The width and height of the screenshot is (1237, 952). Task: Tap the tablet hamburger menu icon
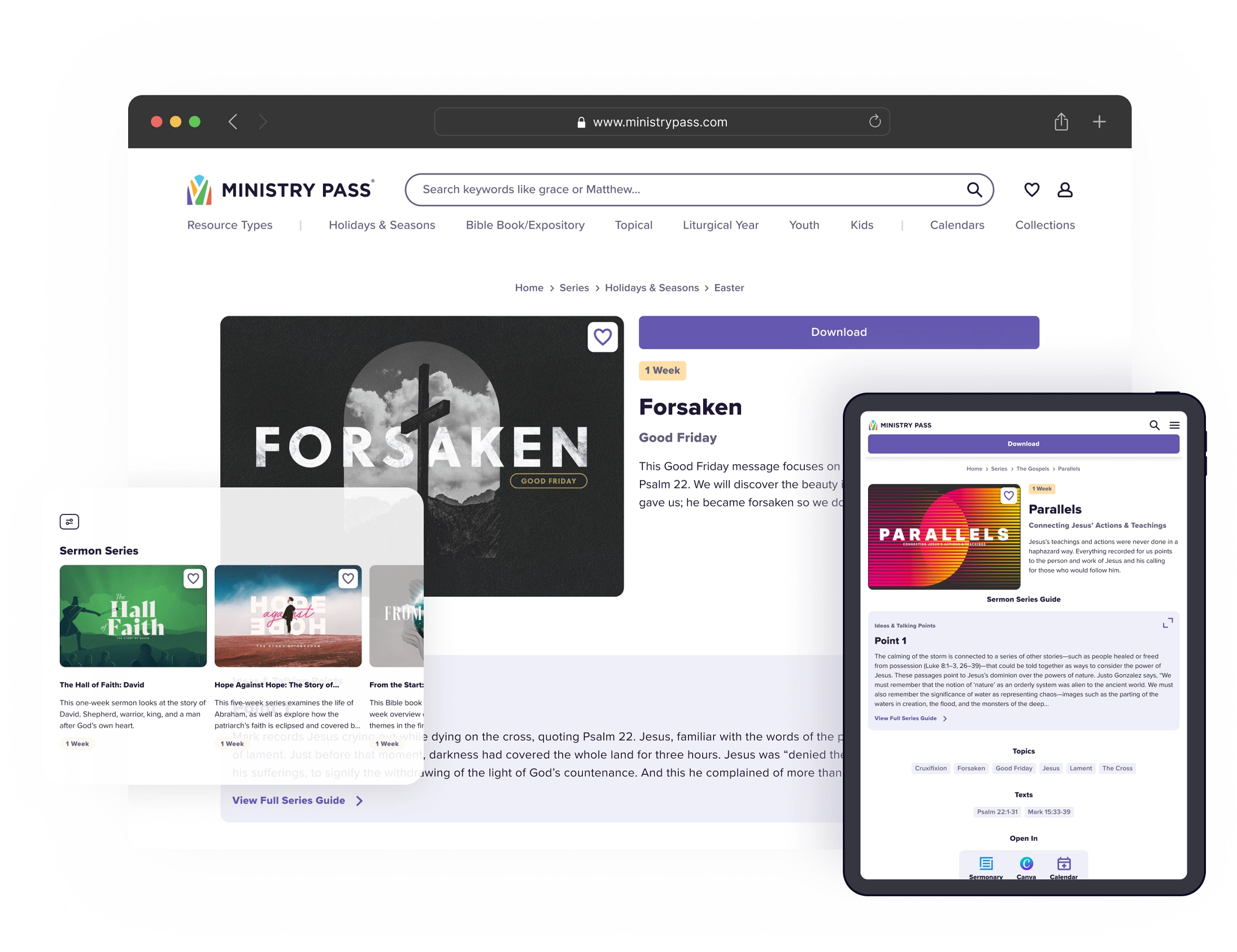1174,425
